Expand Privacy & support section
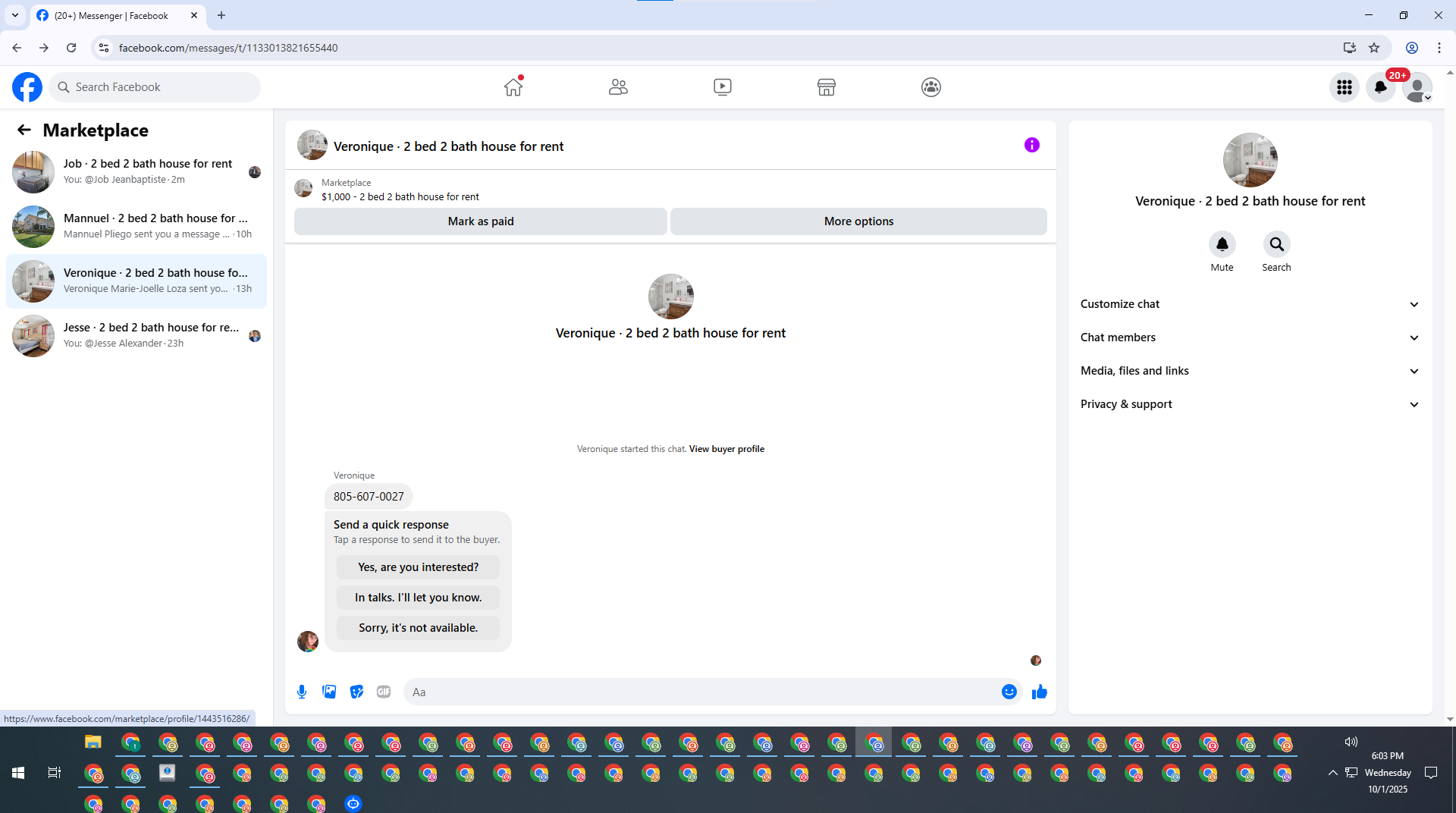Viewport: 1456px width, 813px height. (1250, 404)
